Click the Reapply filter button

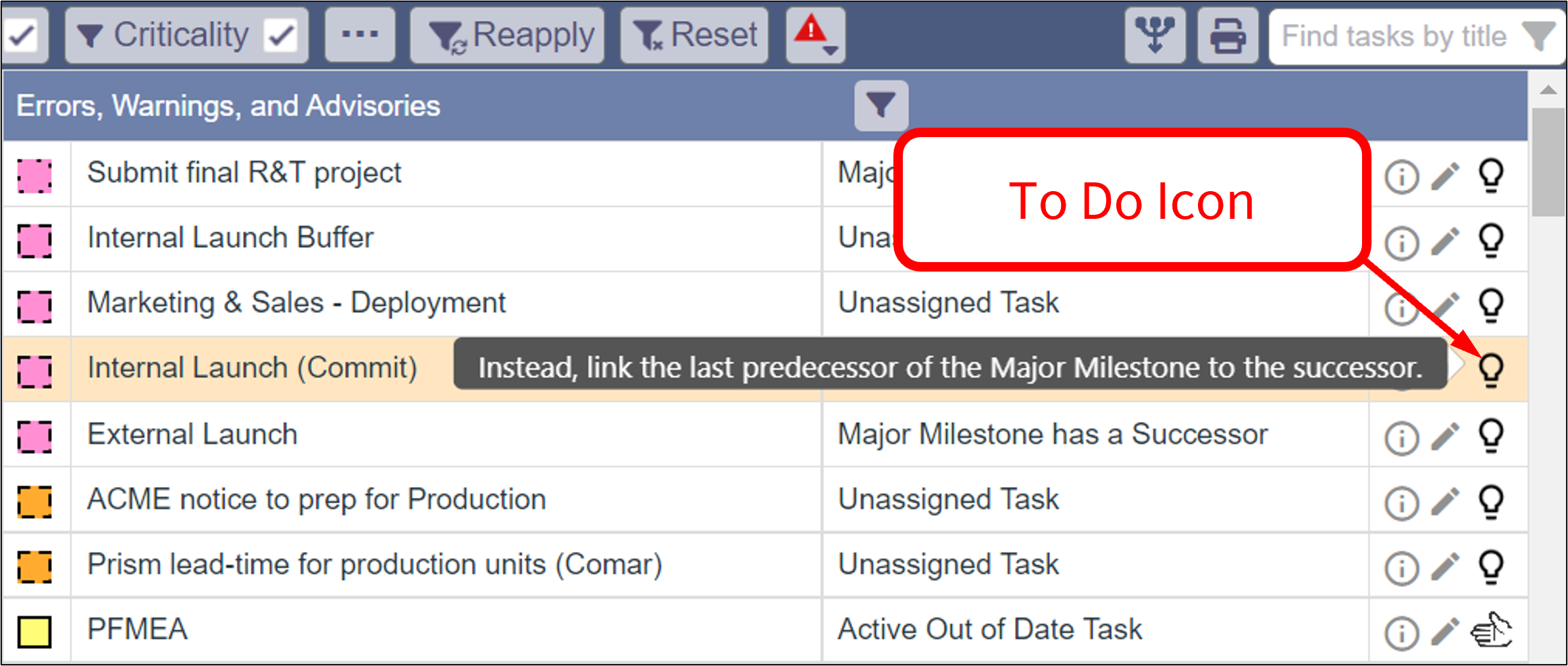click(x=507, y=35)
